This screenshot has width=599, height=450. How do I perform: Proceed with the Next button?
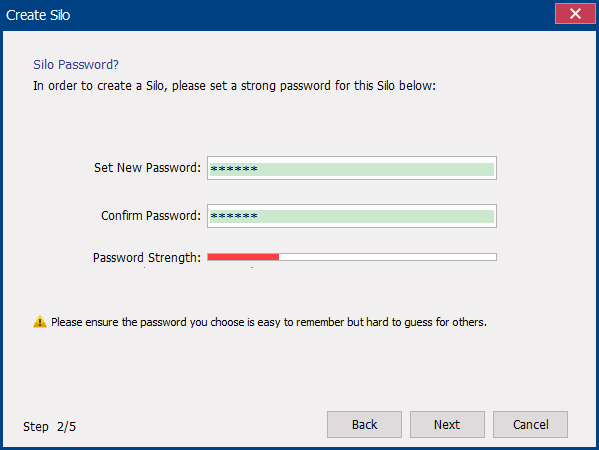(447, 424)
